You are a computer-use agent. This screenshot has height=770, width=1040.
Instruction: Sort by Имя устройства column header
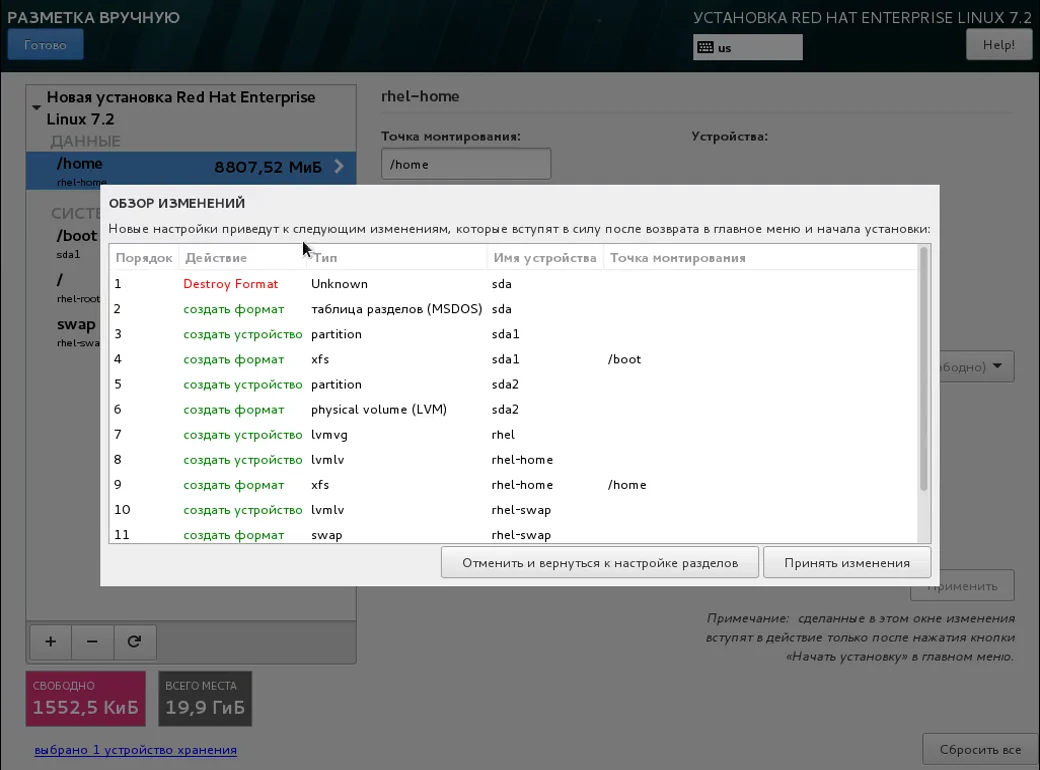click(545, 257)
